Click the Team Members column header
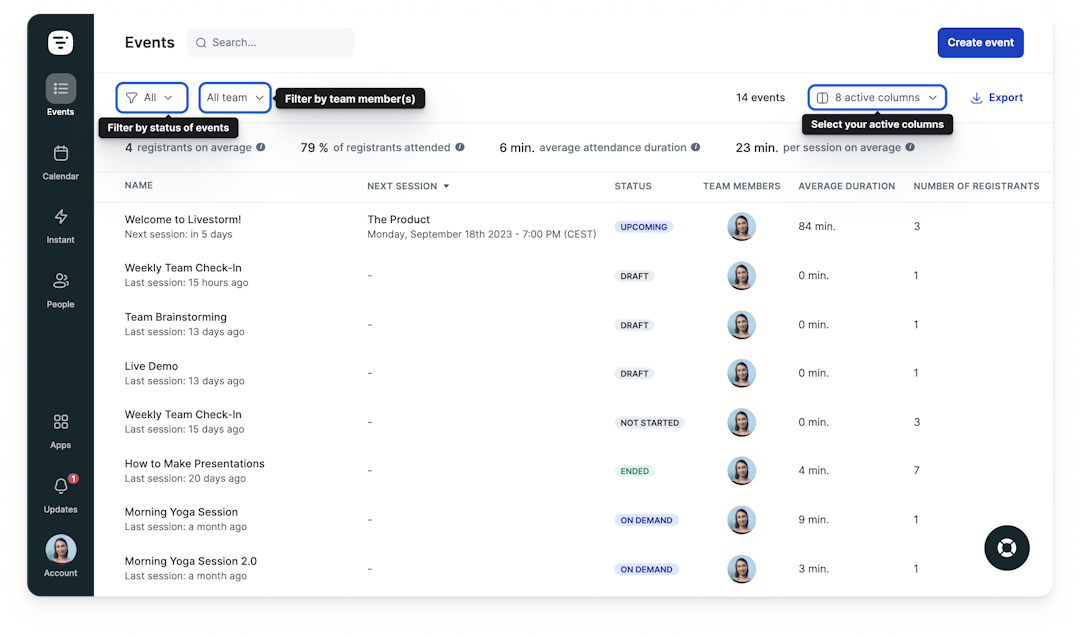Viewport: 1080px width, 637px height. click(x=741, y=186)
